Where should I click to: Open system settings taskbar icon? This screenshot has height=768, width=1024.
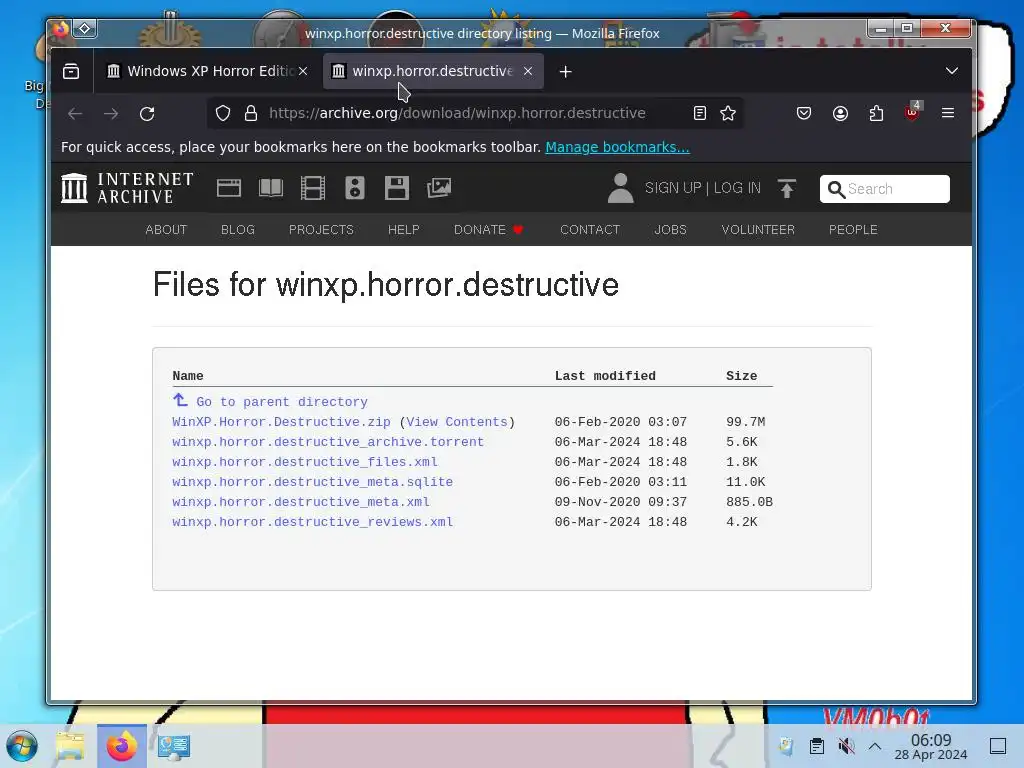173,746
